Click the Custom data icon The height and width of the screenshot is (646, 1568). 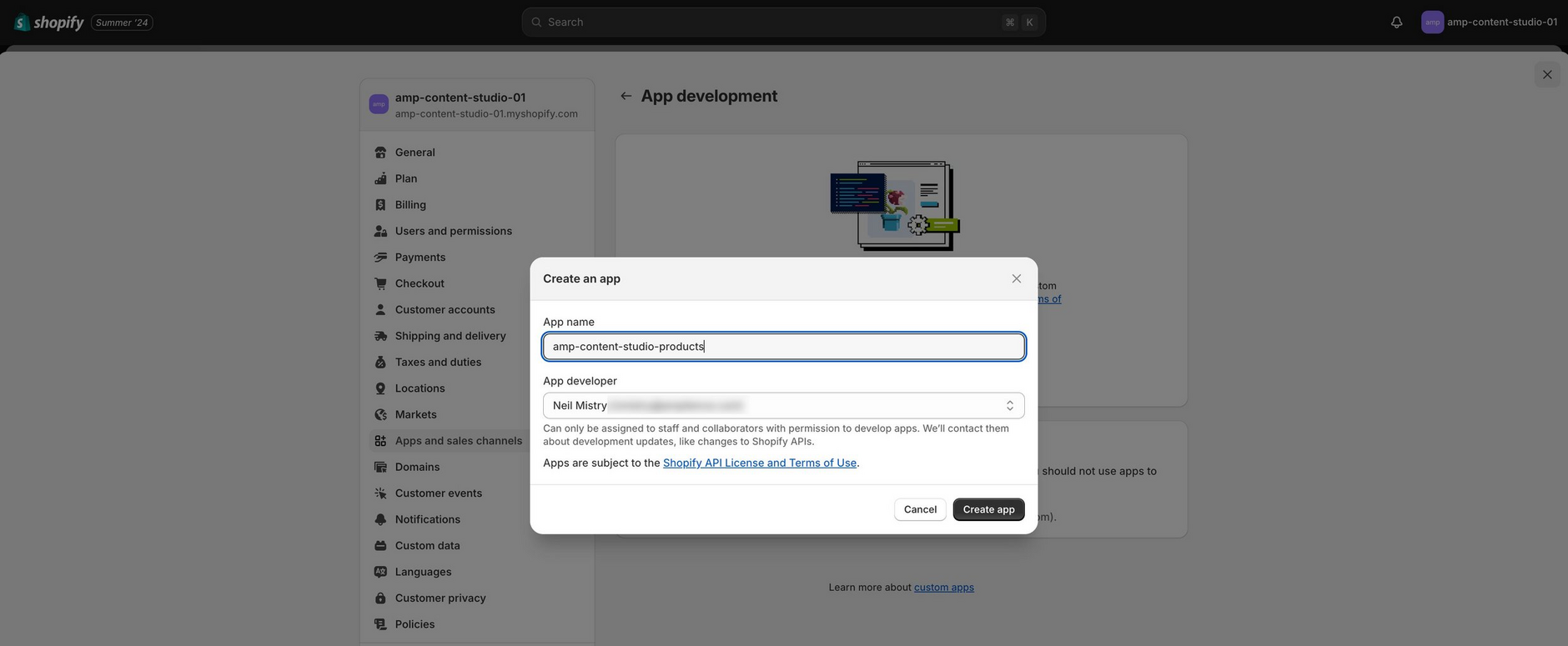(x=380, y=546)
